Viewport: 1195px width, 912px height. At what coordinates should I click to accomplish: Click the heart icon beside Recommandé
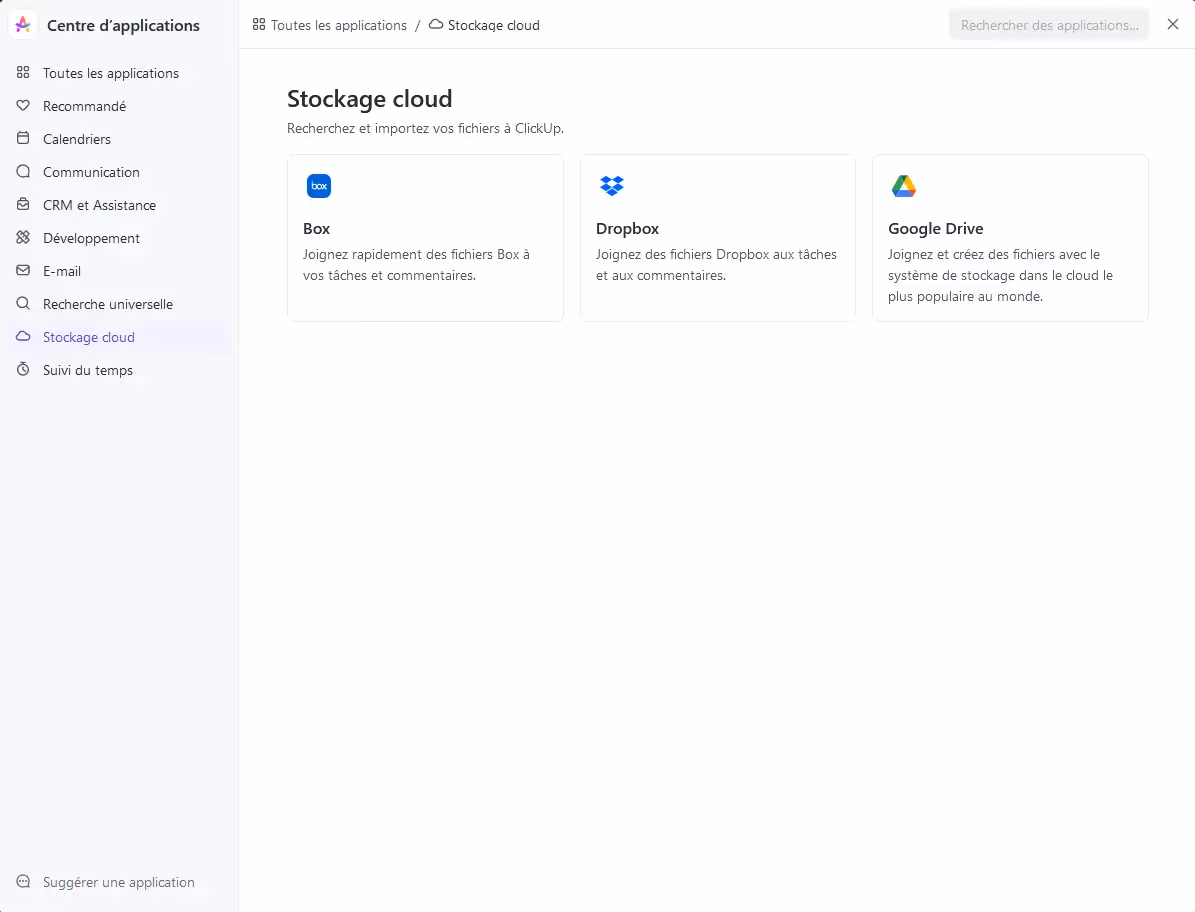pyautogui.click(x=23, y=106)
